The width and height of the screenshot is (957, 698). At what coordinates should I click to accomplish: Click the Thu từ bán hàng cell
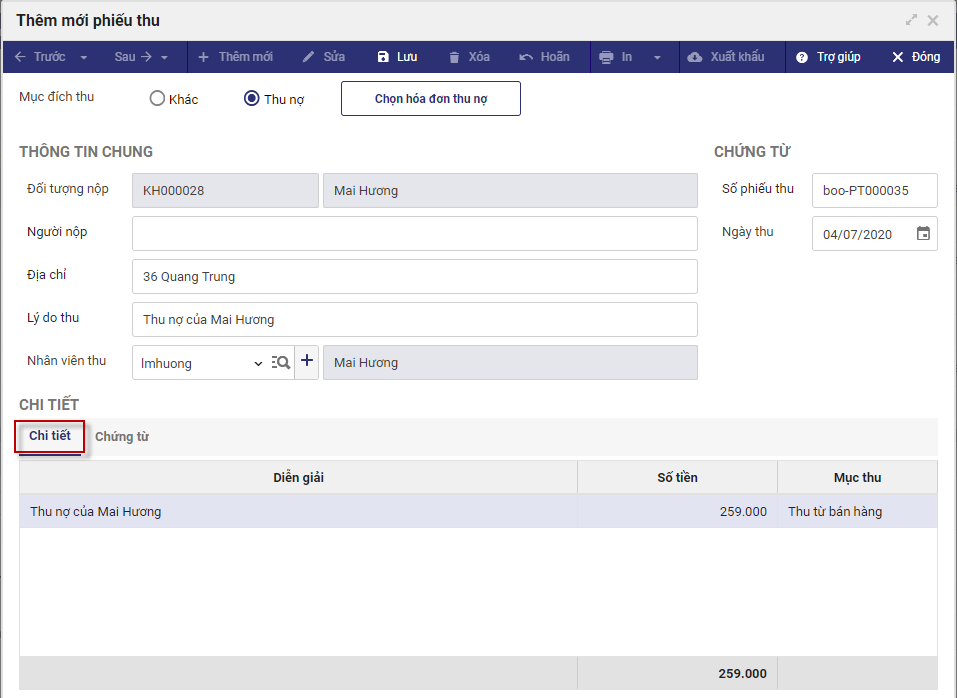[858, 511]
